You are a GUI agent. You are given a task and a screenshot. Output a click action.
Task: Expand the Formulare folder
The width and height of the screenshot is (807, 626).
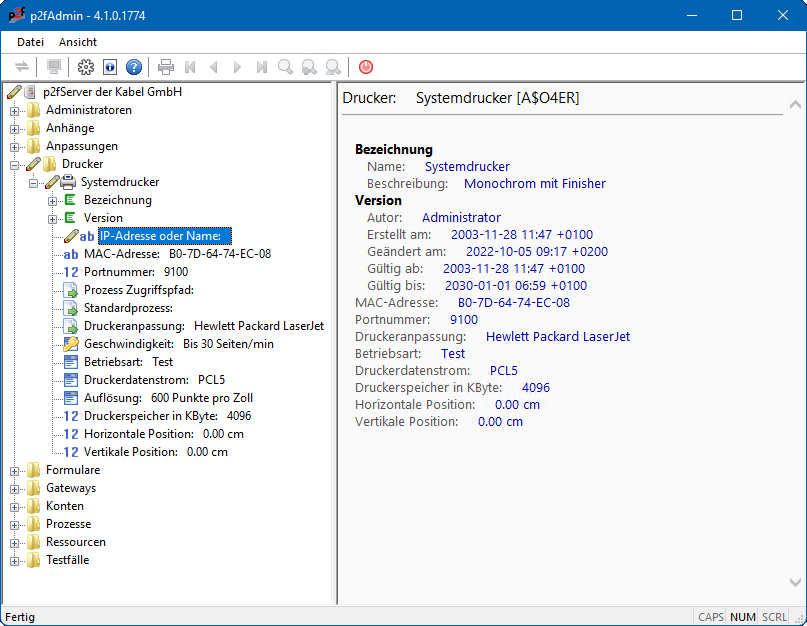15,470
